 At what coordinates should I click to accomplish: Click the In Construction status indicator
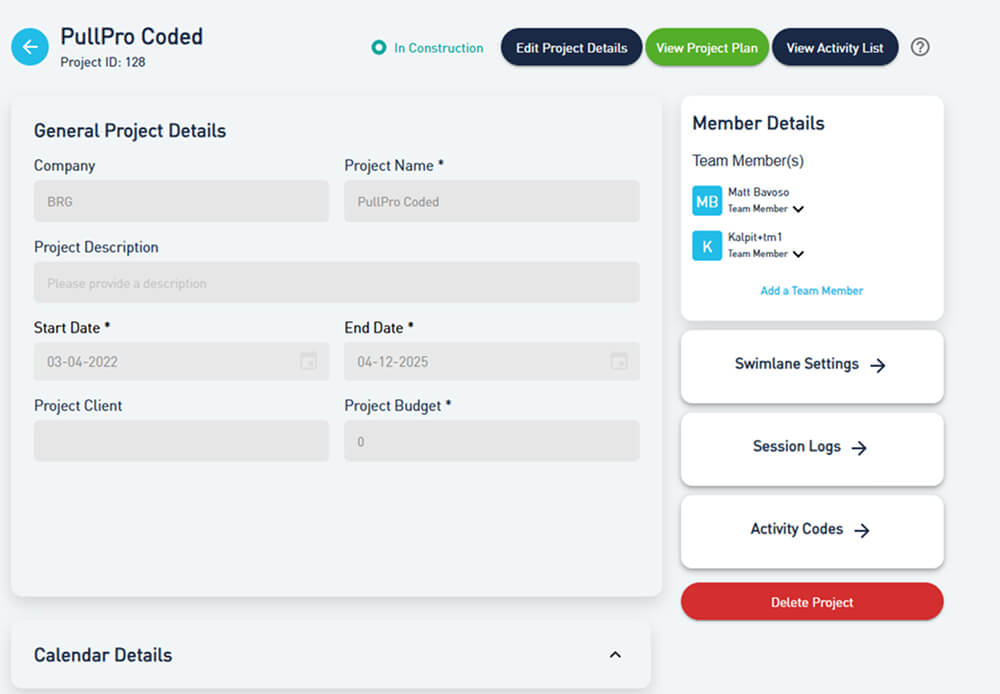tap(427, 48)
